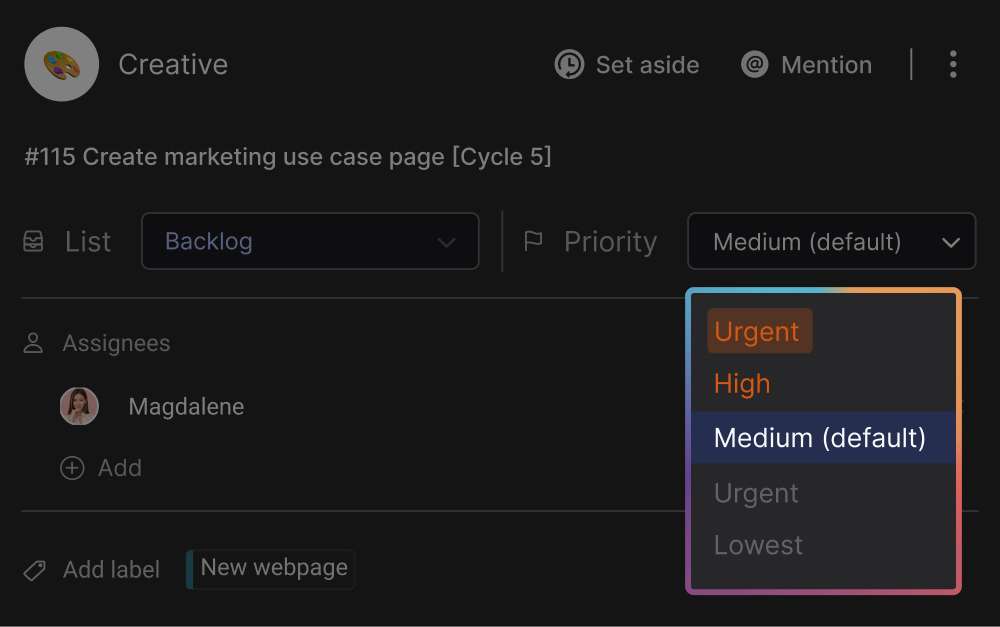Pick Lowest priority option
Screen dimensions: 1000x627
click(x=758, y=545)
